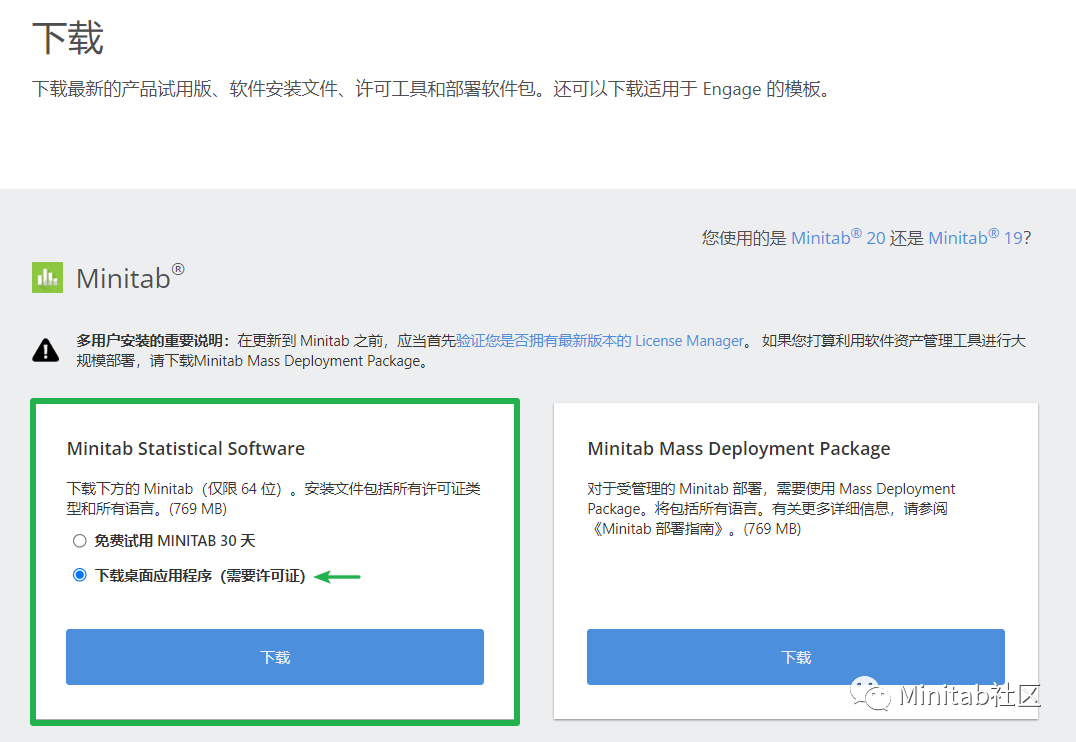The image size is (1076, 742).
Task: Click the green arrow pointing at the radio option
Action: (338, 575)
